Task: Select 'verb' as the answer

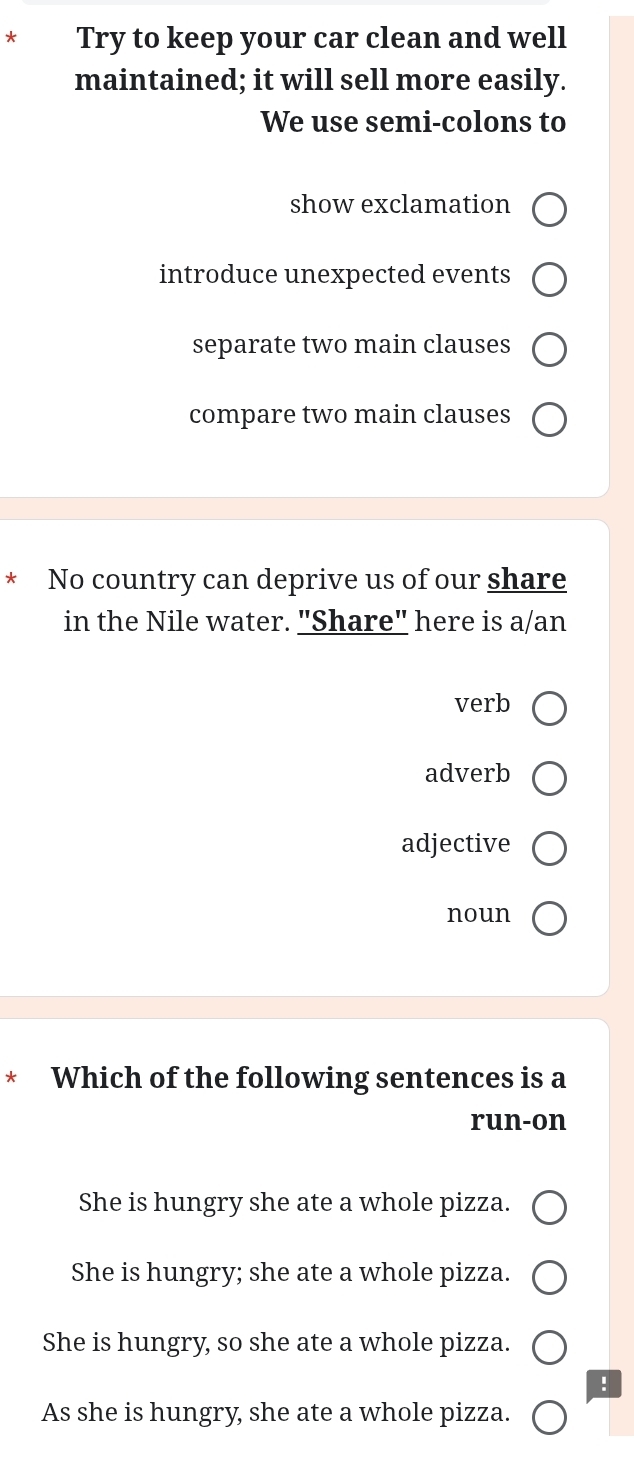Action: tap(548, 709)
